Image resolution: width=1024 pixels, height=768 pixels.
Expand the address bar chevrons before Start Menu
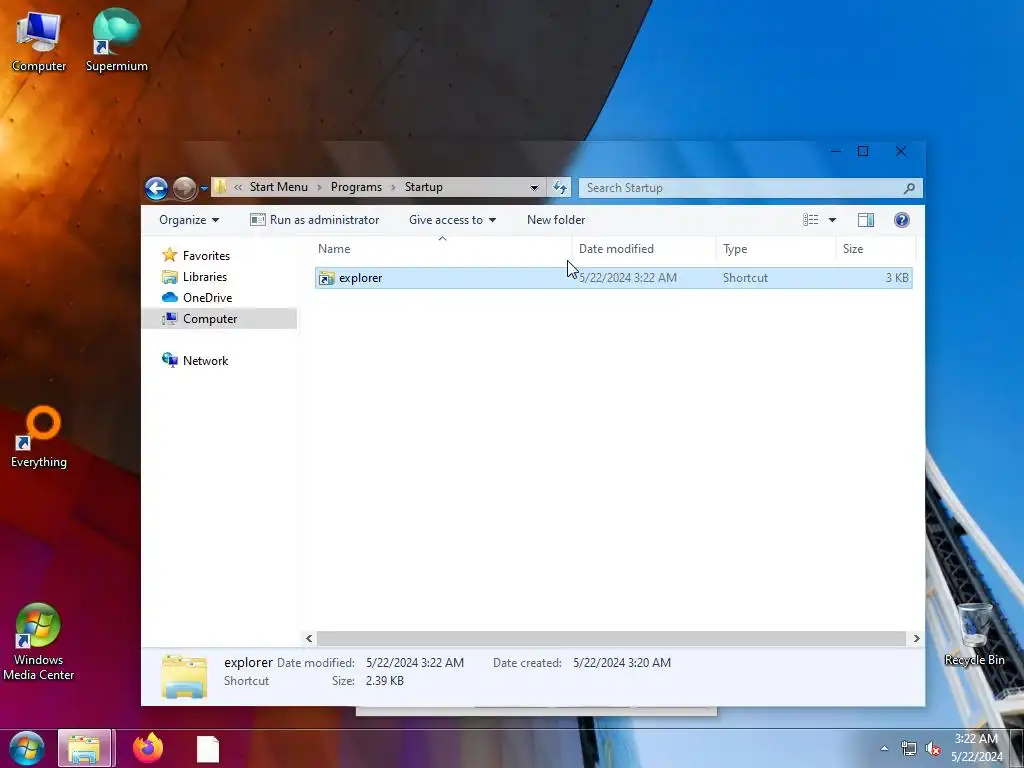click(238, 187)
